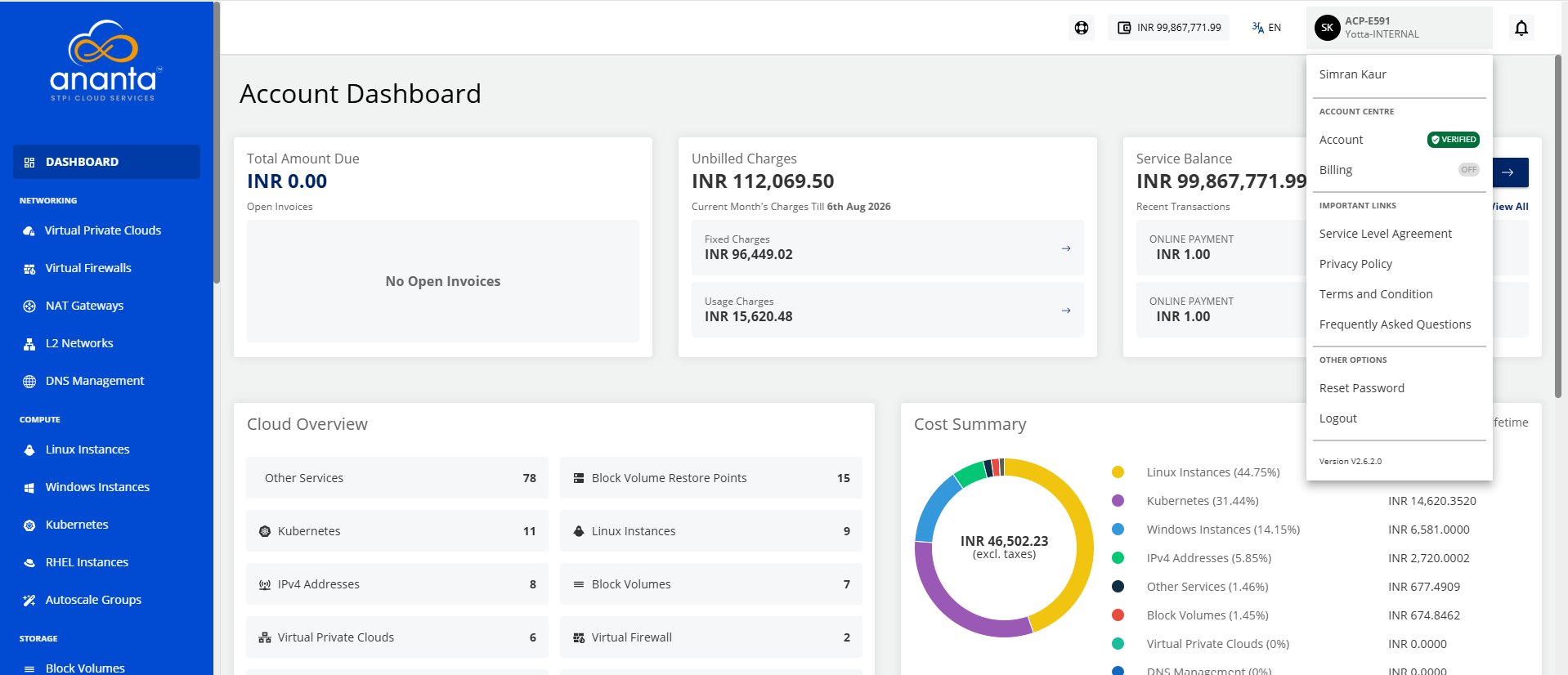The image size is (1568, 675).
Task: Open Dashboard in the sidebar
Action: pyautogui.click(x=106, y=162)
